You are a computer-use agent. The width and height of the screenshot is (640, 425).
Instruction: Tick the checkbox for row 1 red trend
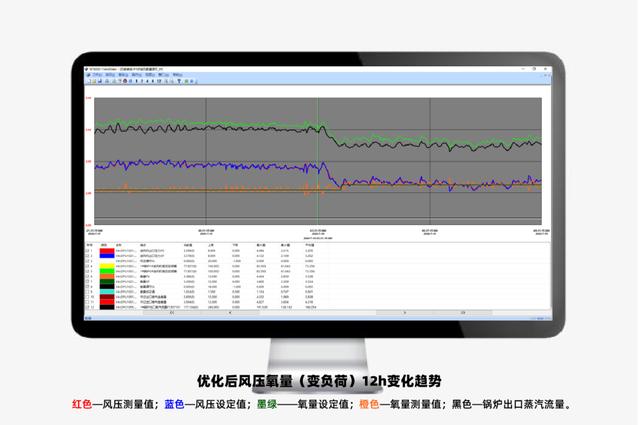88,250
